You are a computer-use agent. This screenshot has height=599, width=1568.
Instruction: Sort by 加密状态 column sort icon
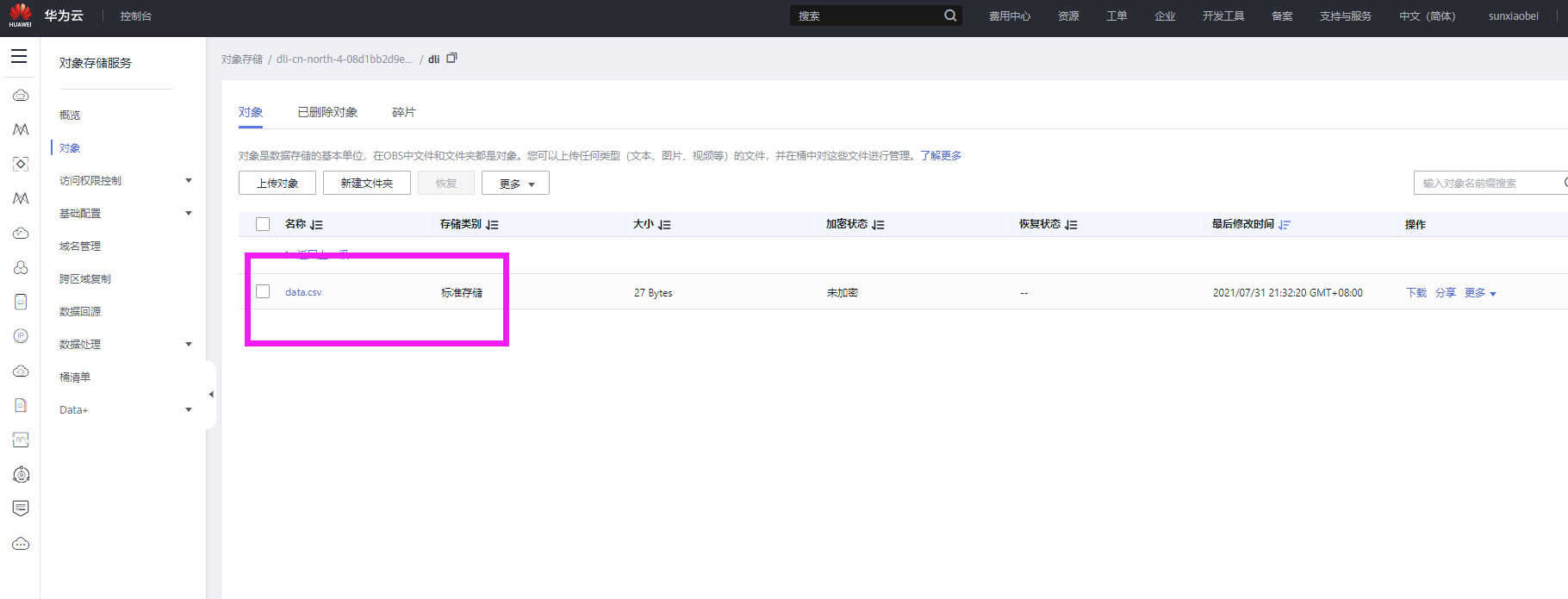pyautogui.click(x=878, y=224)
